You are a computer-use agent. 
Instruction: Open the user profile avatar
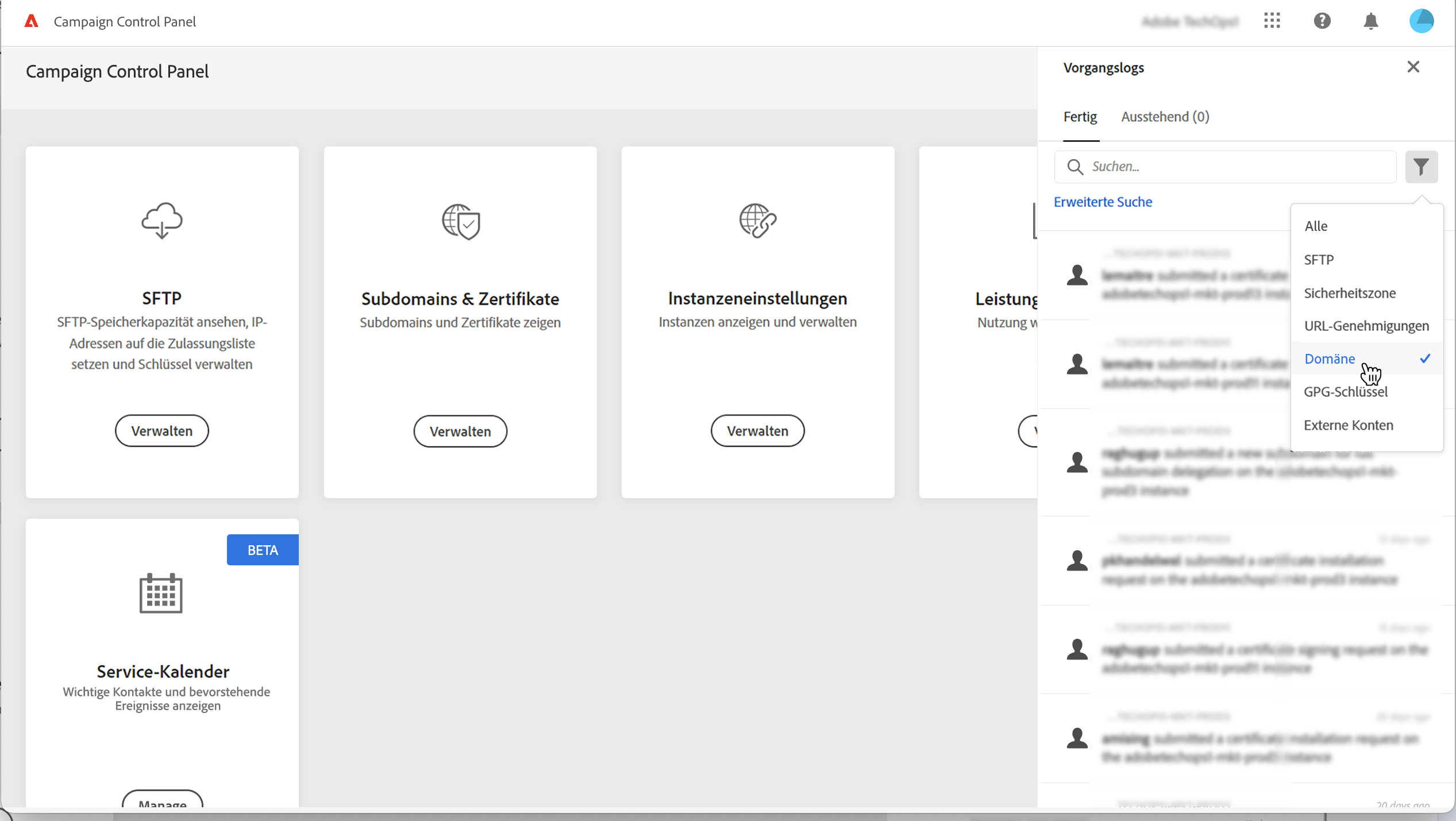pos(1422,21)
